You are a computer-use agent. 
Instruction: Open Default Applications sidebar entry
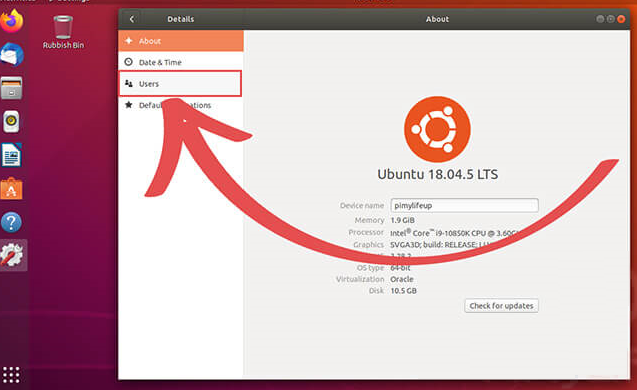[x=181, y=105]
